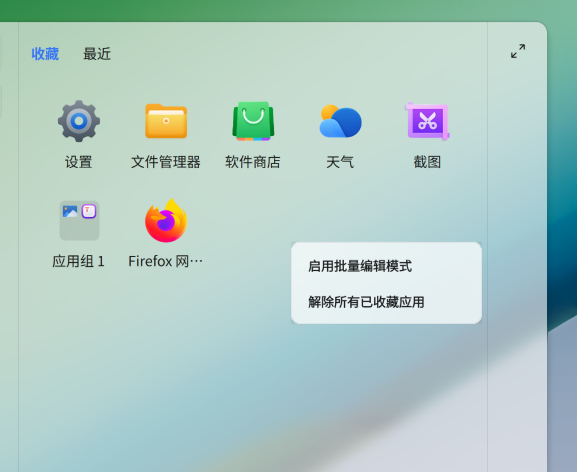Switch to the 收藏 favorites tab
577x472 pixels.
point(45,54)
